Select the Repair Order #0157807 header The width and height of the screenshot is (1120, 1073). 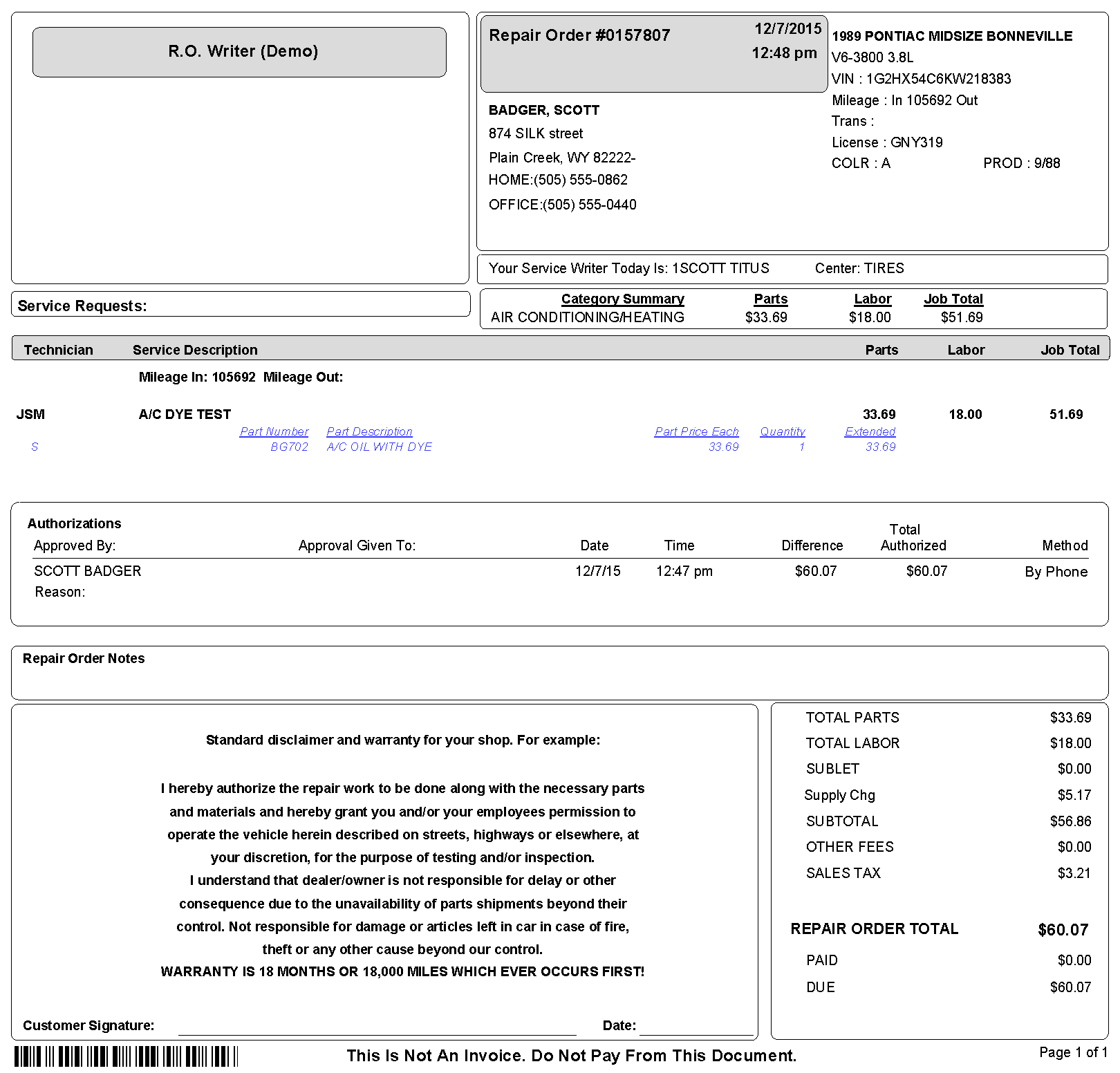click(x=579, y=35)
